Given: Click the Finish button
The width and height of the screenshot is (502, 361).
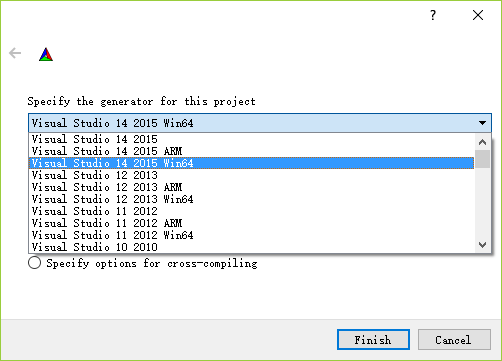Looking at the screenshot, I should pos(373,340).
